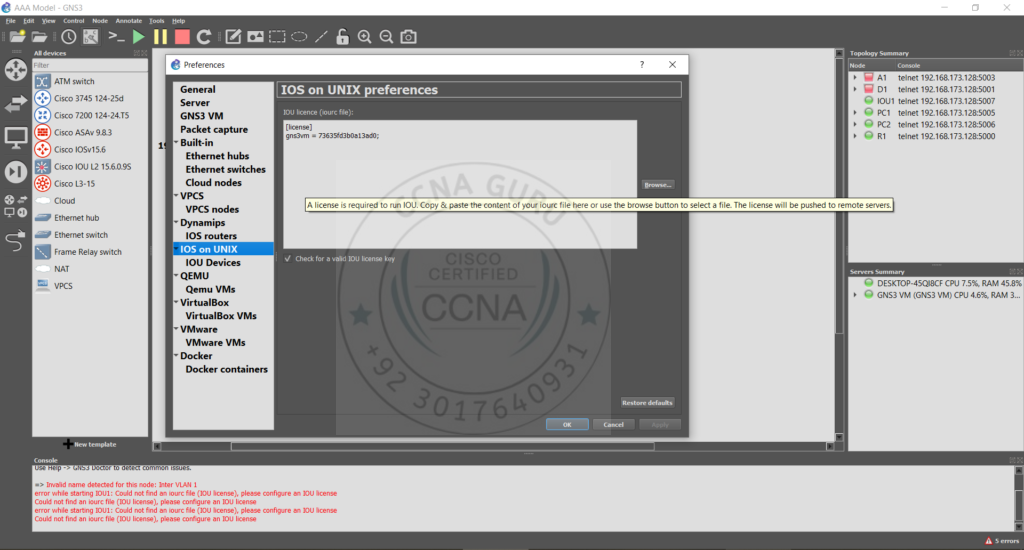Collapse the QEMU preferences section

(x=176, y=276)
